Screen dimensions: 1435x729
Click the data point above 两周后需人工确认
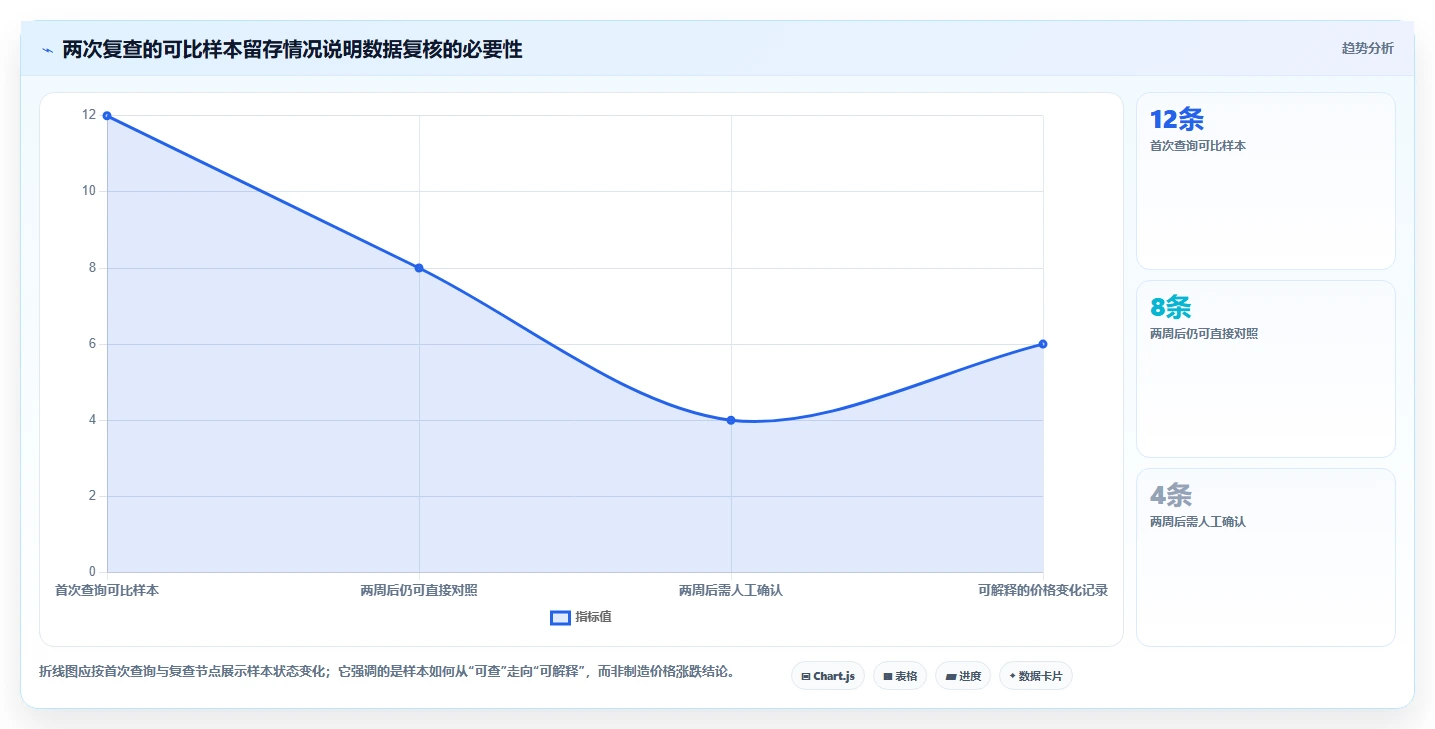[x=731, y=420]
